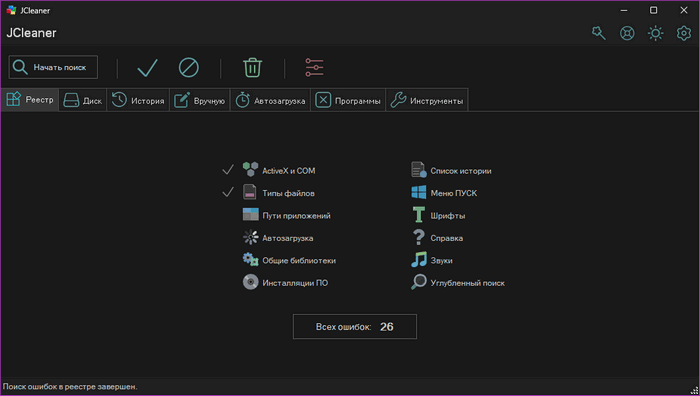Viewport: 700px width, 396px height.
Task: Select the ActiveX и COM label
Action: 289,171
